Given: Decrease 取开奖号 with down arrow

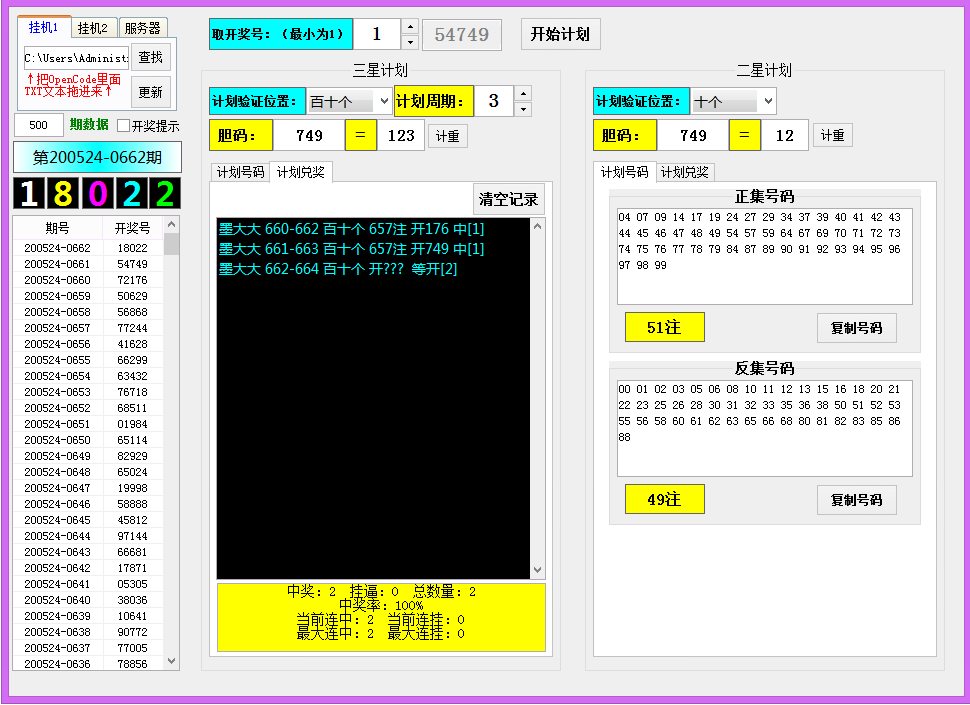Looking at the screenshot, I should coord(410,41).
